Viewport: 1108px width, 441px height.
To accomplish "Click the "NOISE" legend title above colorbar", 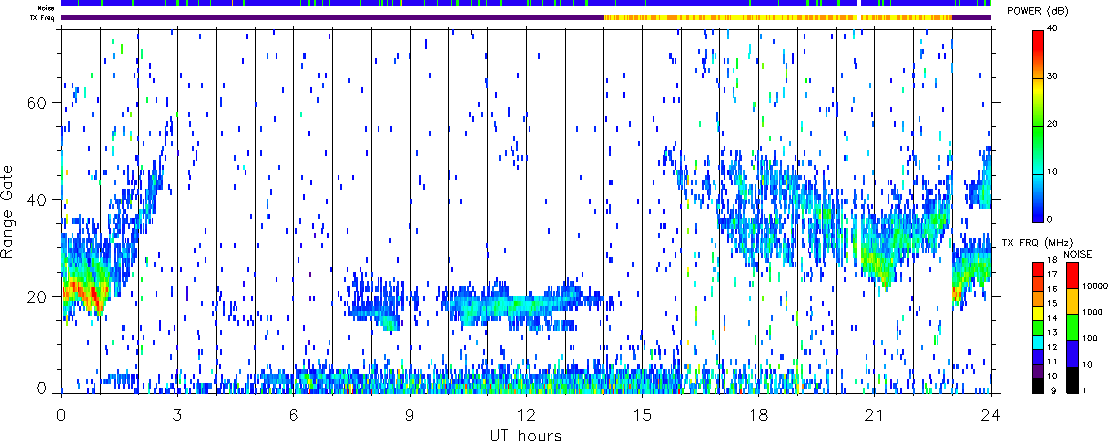I will pos(1078,253).
